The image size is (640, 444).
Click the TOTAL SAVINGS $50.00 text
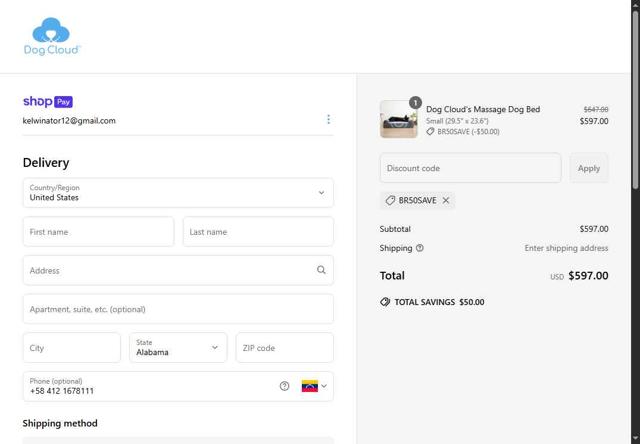click(x=439, y=302)
